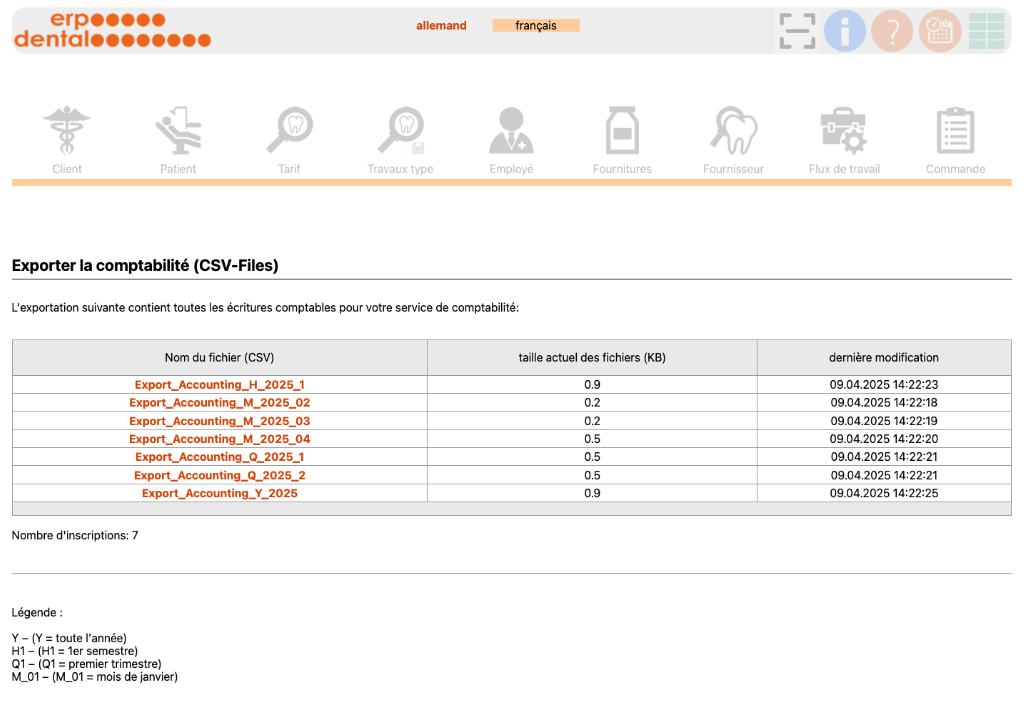
Task: Click the date 09.04.2025 14:22:20
Action: [884, 439]
